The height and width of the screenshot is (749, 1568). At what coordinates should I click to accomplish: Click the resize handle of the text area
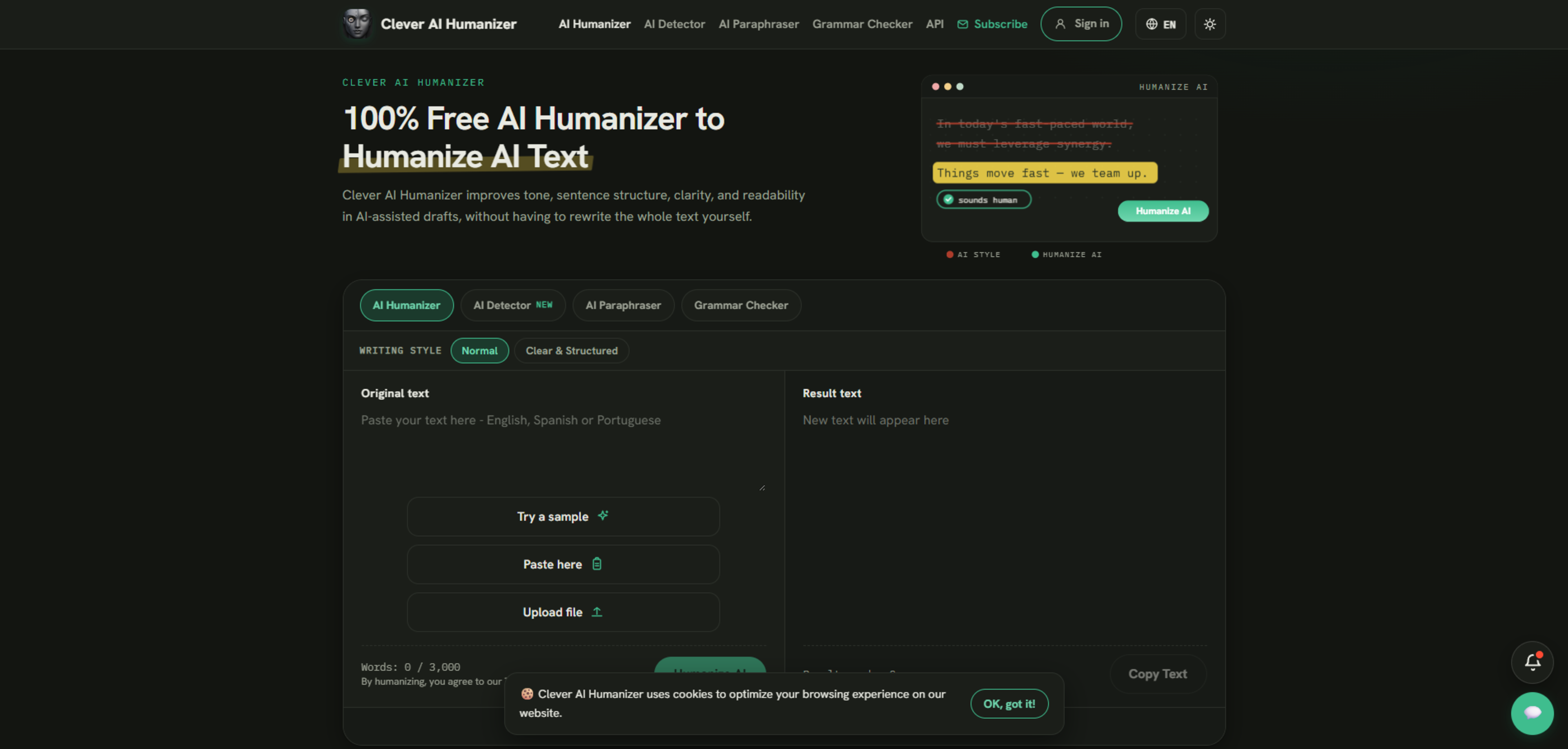coord(762,487)
